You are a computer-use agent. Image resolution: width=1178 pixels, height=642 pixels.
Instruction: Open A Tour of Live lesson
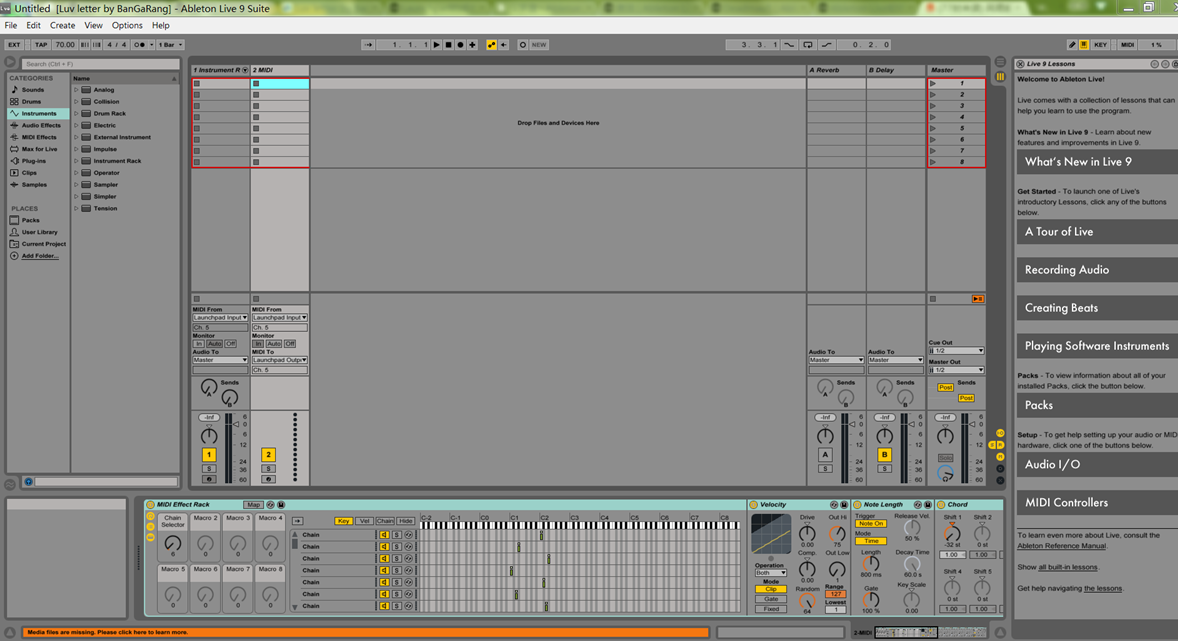click(1097, 232)
